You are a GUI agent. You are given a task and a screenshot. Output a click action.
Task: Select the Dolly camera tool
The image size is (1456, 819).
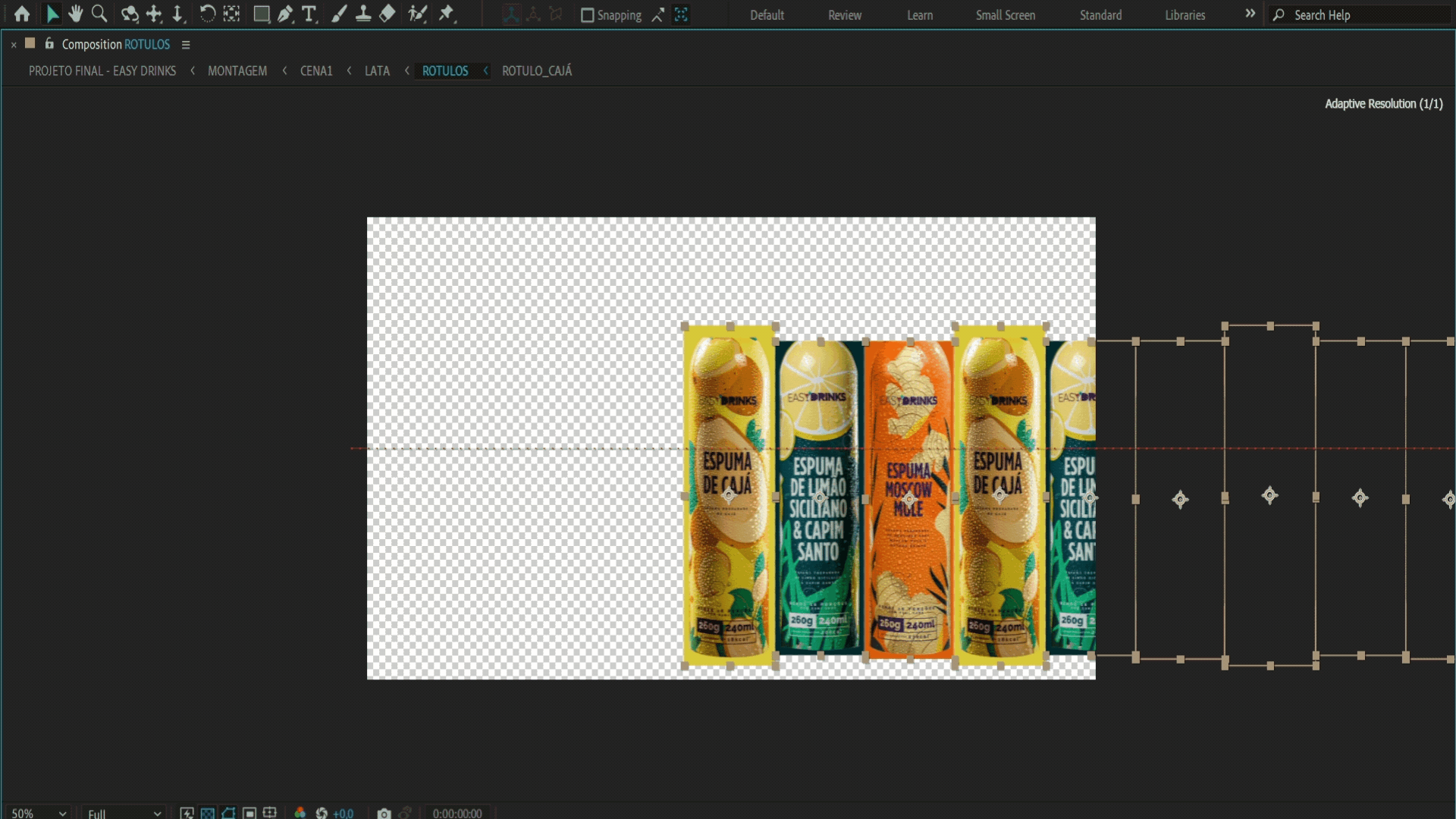177,14
